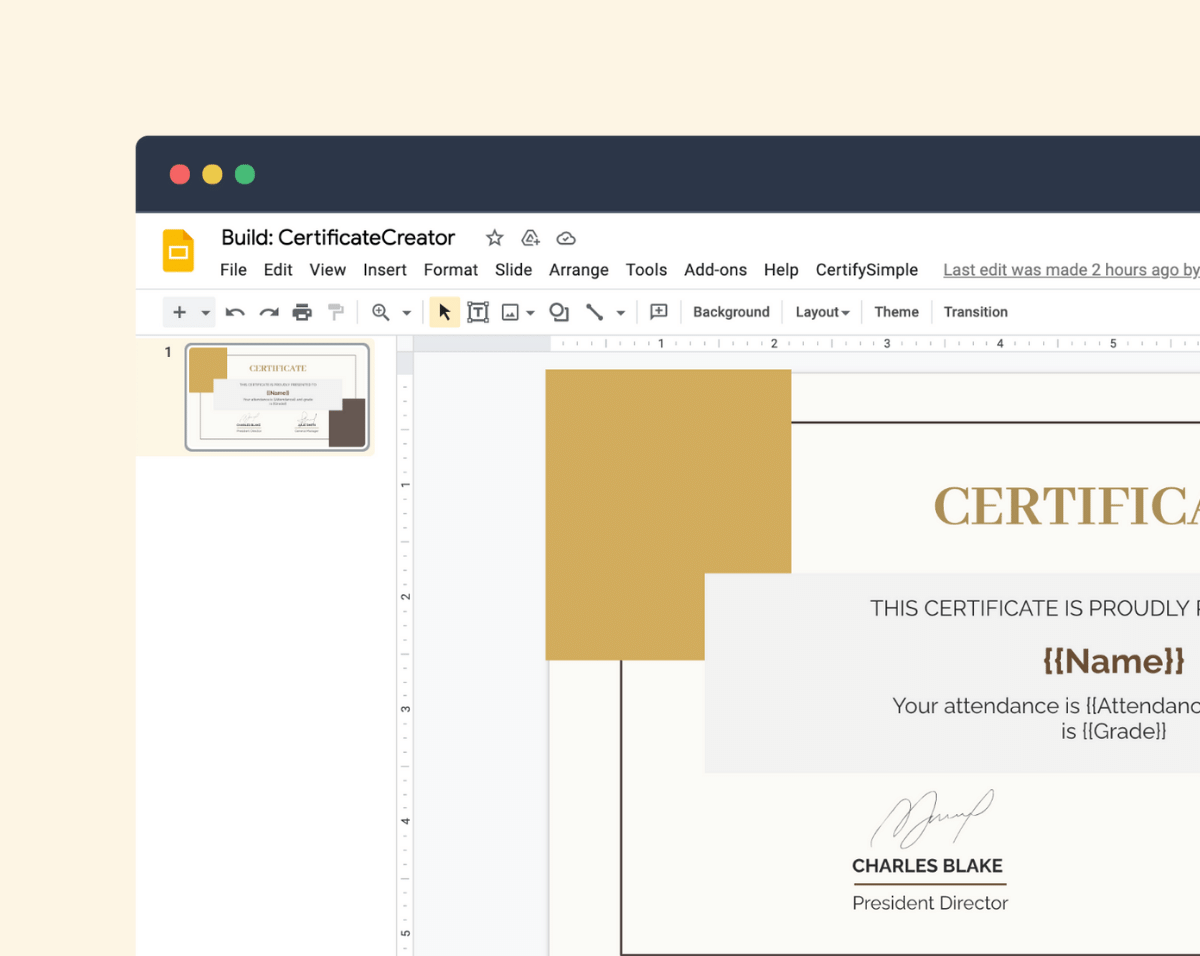The image size is (1200, 956).
Task: Star the document title
Action: [x=494, y=238]
